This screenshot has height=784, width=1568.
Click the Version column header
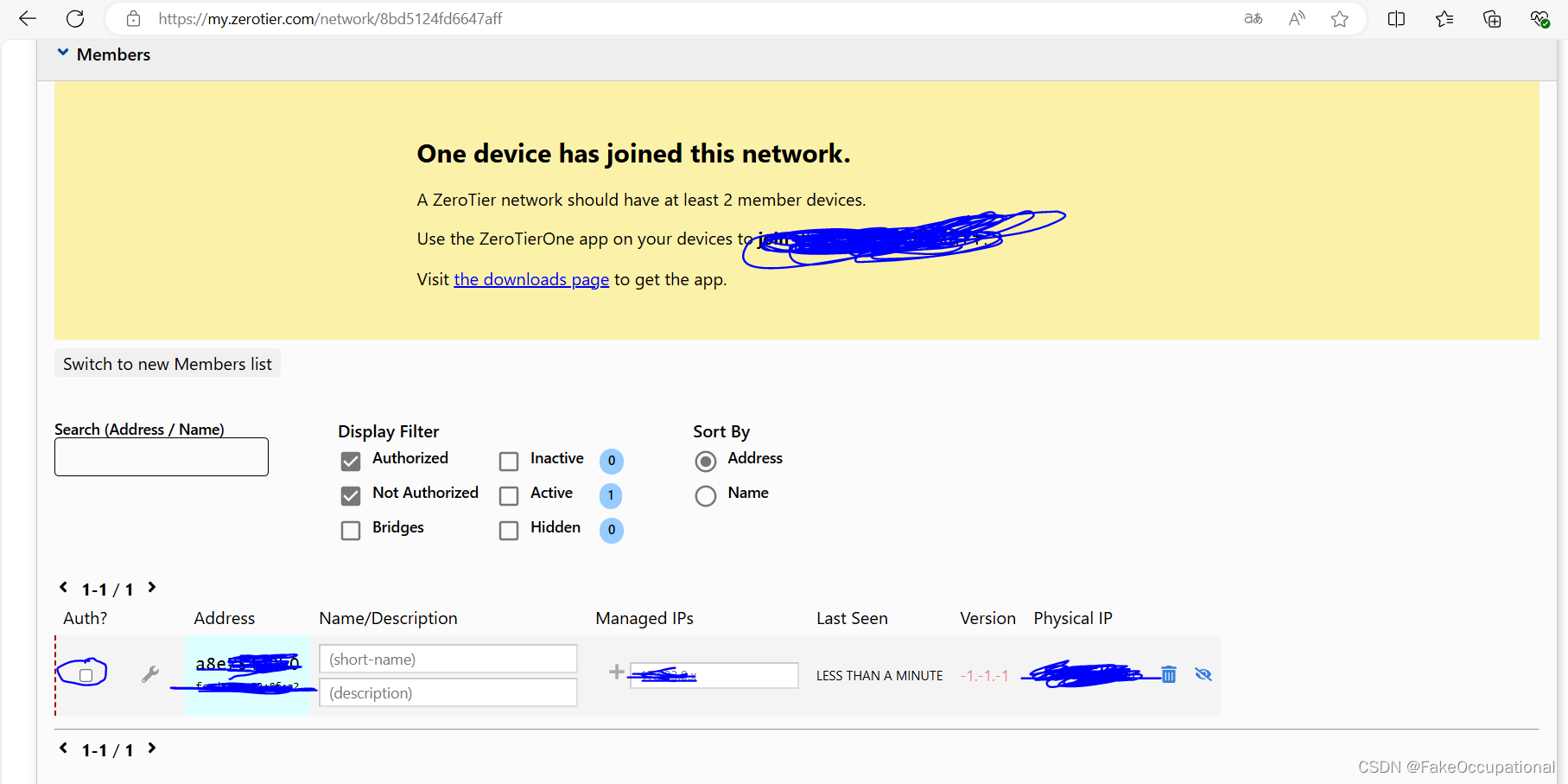(988, 618)
